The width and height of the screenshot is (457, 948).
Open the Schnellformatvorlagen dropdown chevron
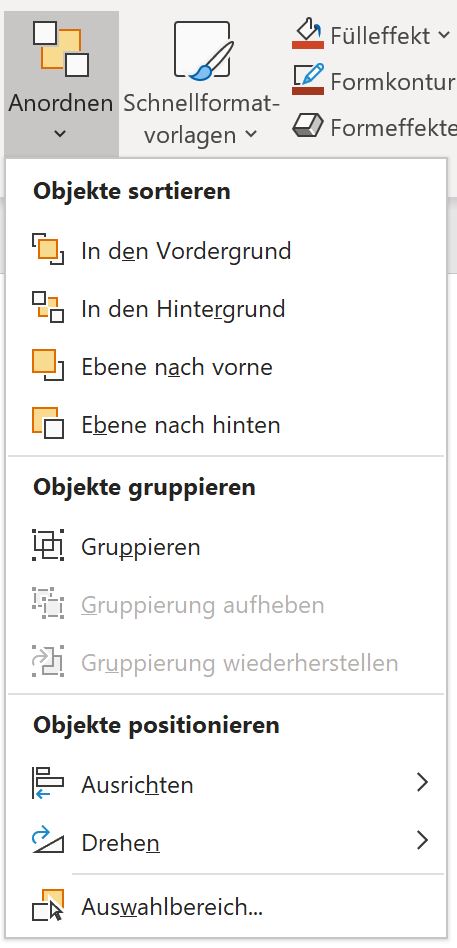pos(251,134)
